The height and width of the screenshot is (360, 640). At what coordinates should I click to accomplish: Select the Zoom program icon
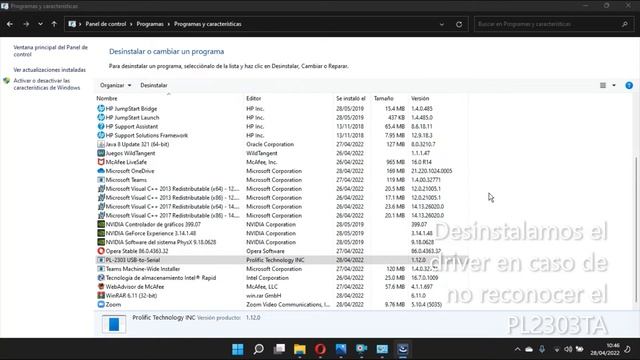(x=101, y=304)
